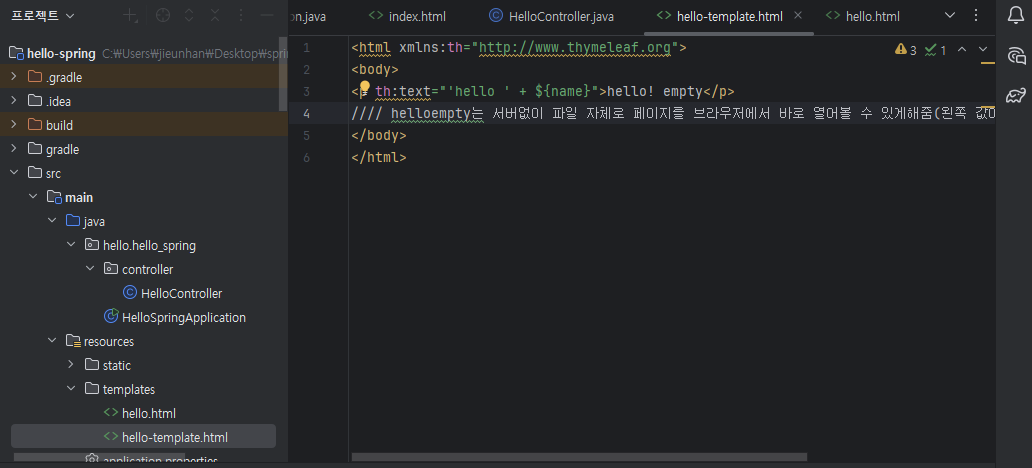The width and height of the screenshot is (1032, 468).
Task: Collapse the controller package
Action: 90,269
